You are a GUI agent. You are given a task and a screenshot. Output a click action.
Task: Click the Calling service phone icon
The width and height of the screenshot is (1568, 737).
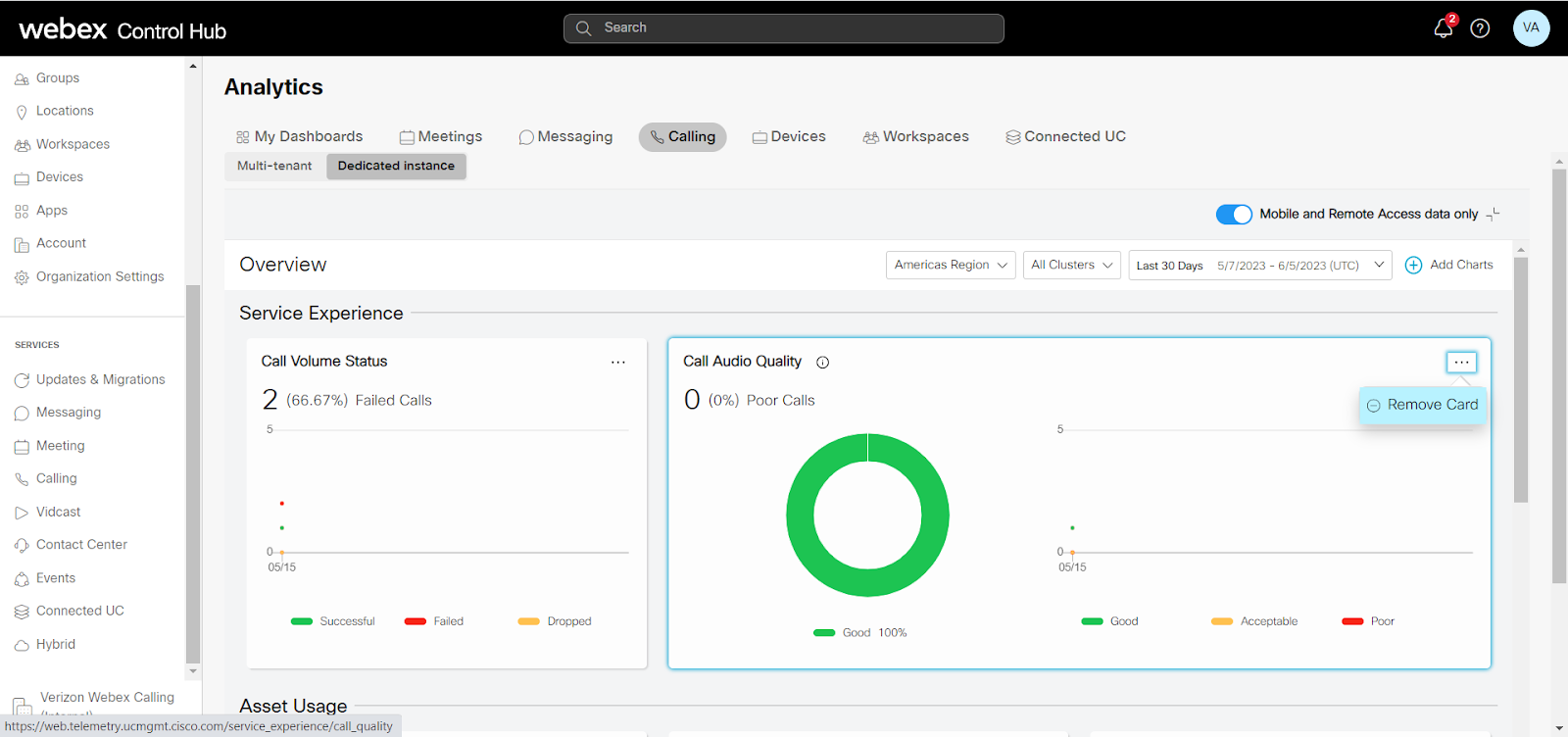point(22,479)
